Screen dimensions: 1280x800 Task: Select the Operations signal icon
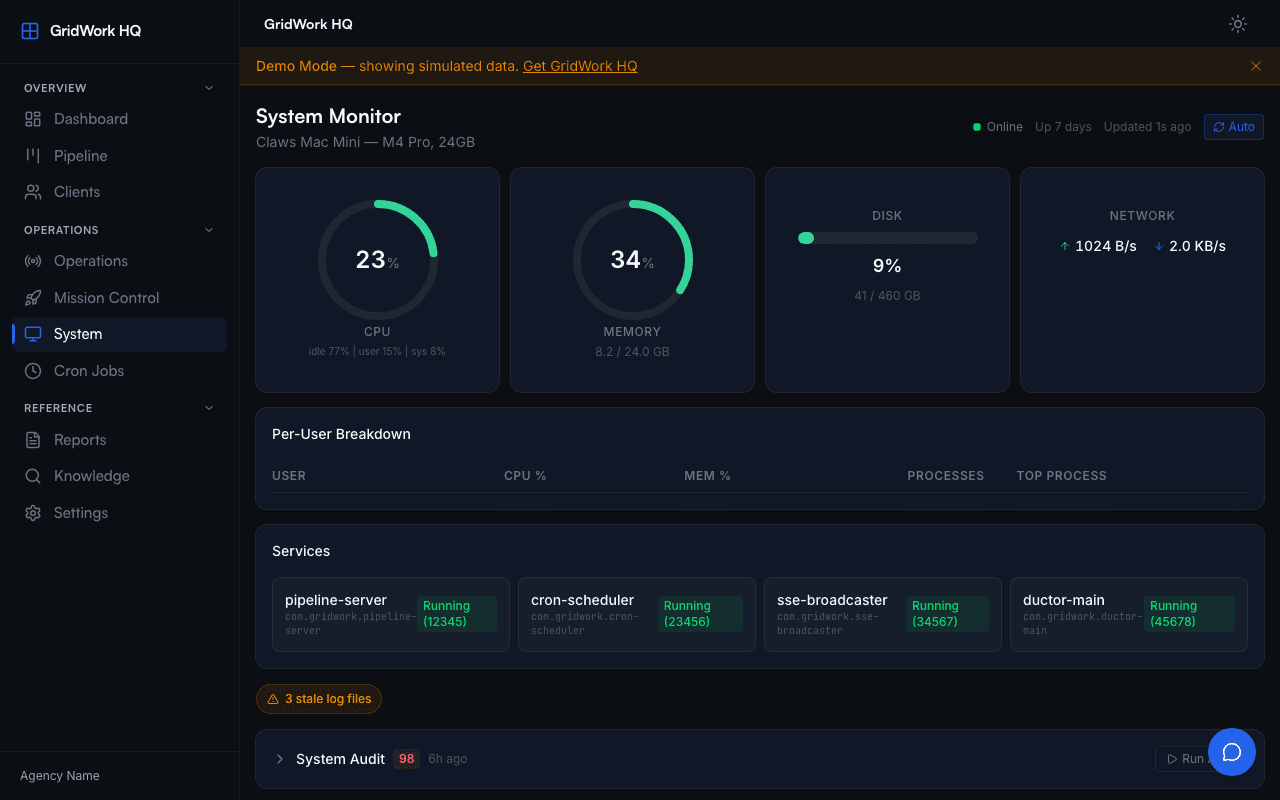[x=32, y=261]
